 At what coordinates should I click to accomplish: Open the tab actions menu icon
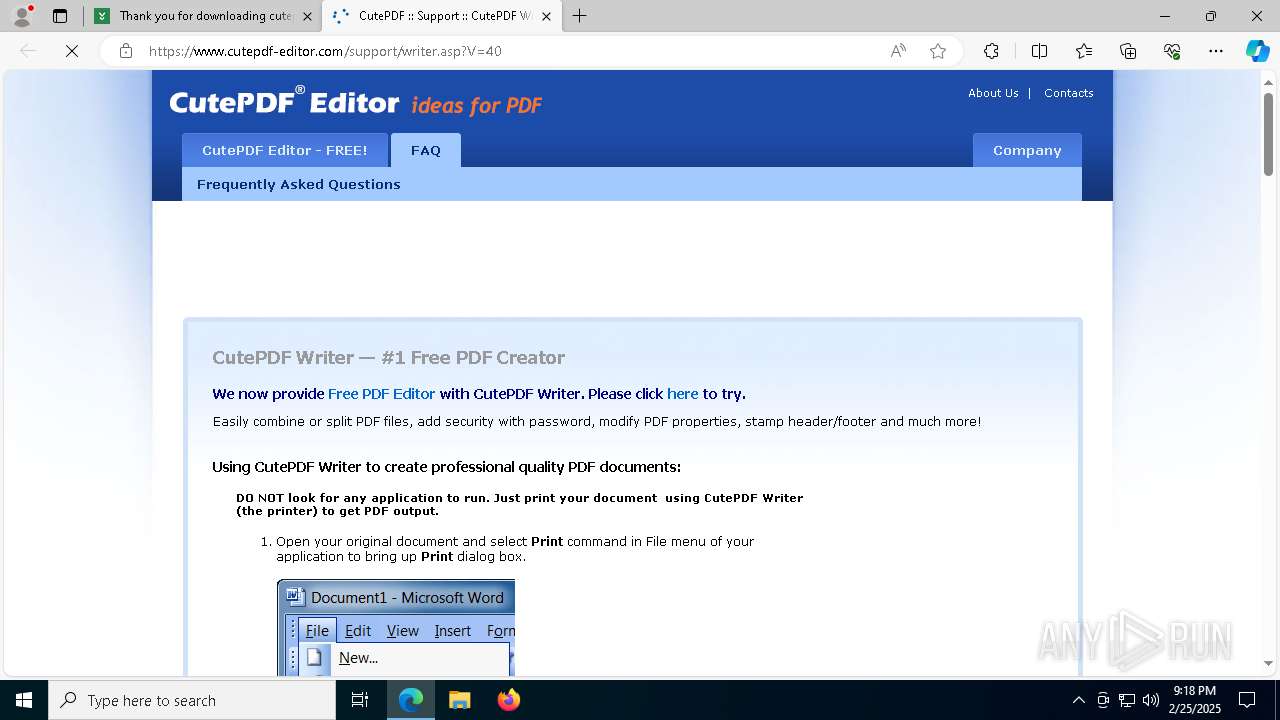60,16
